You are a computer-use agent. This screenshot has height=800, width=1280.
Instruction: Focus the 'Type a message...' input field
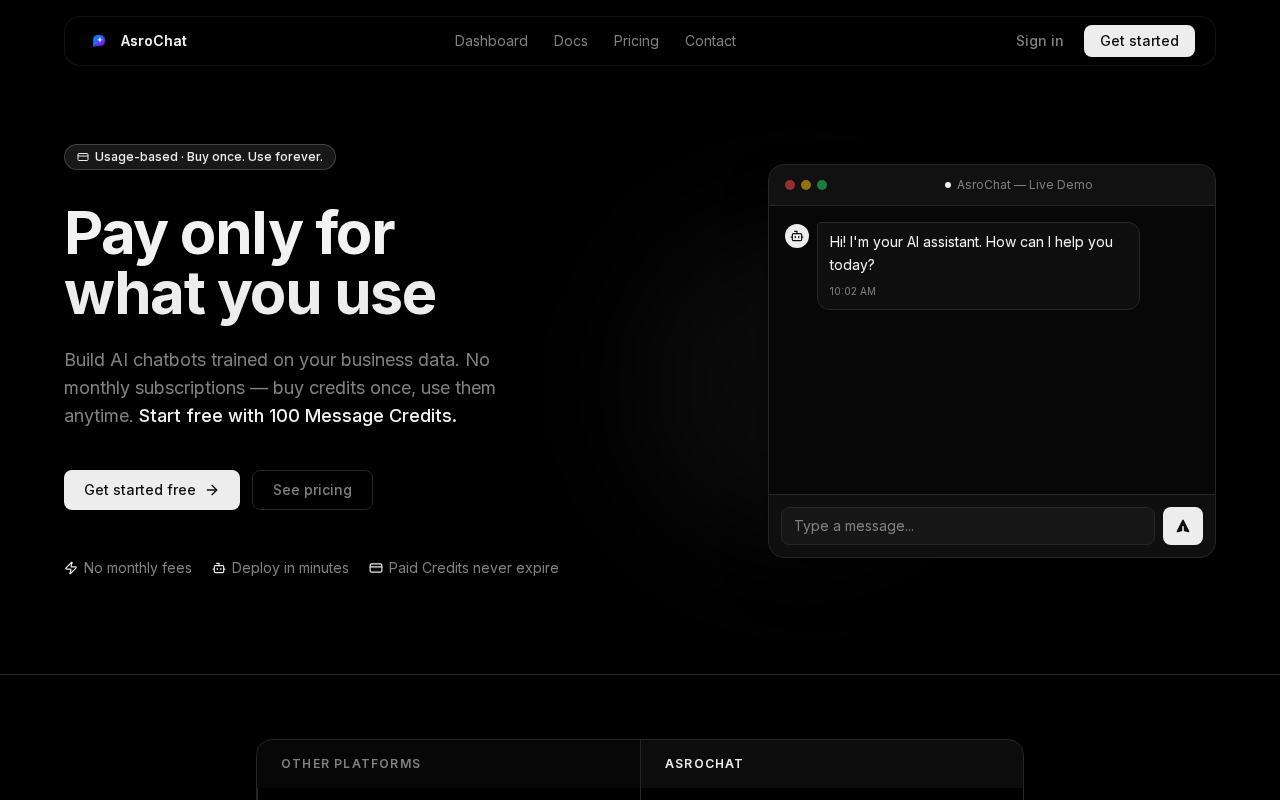click(968, 526)
